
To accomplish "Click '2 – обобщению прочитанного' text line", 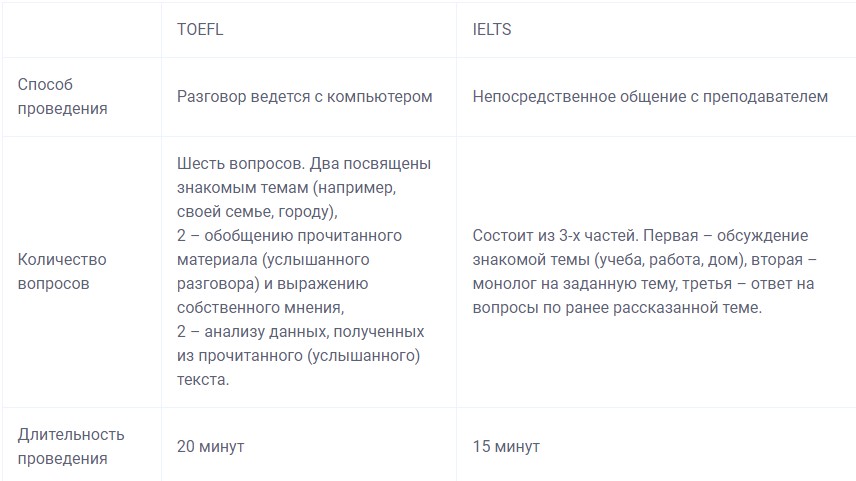I will pos(289,236).
